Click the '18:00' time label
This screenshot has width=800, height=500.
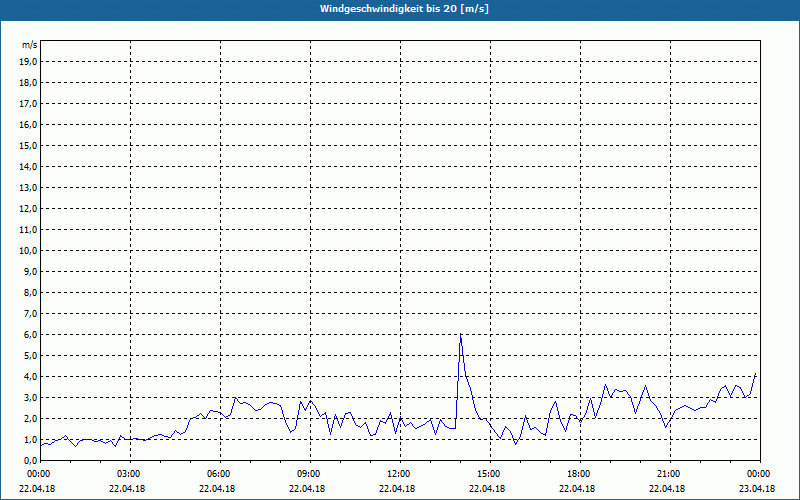click(579, 474)
